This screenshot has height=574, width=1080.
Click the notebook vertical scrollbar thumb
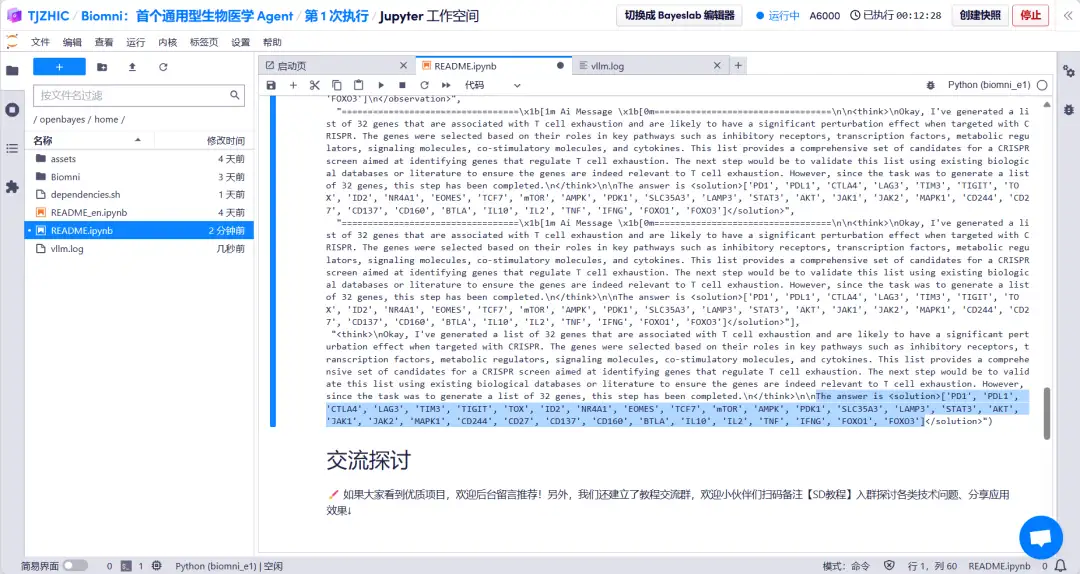click(x=1047, y=413)
